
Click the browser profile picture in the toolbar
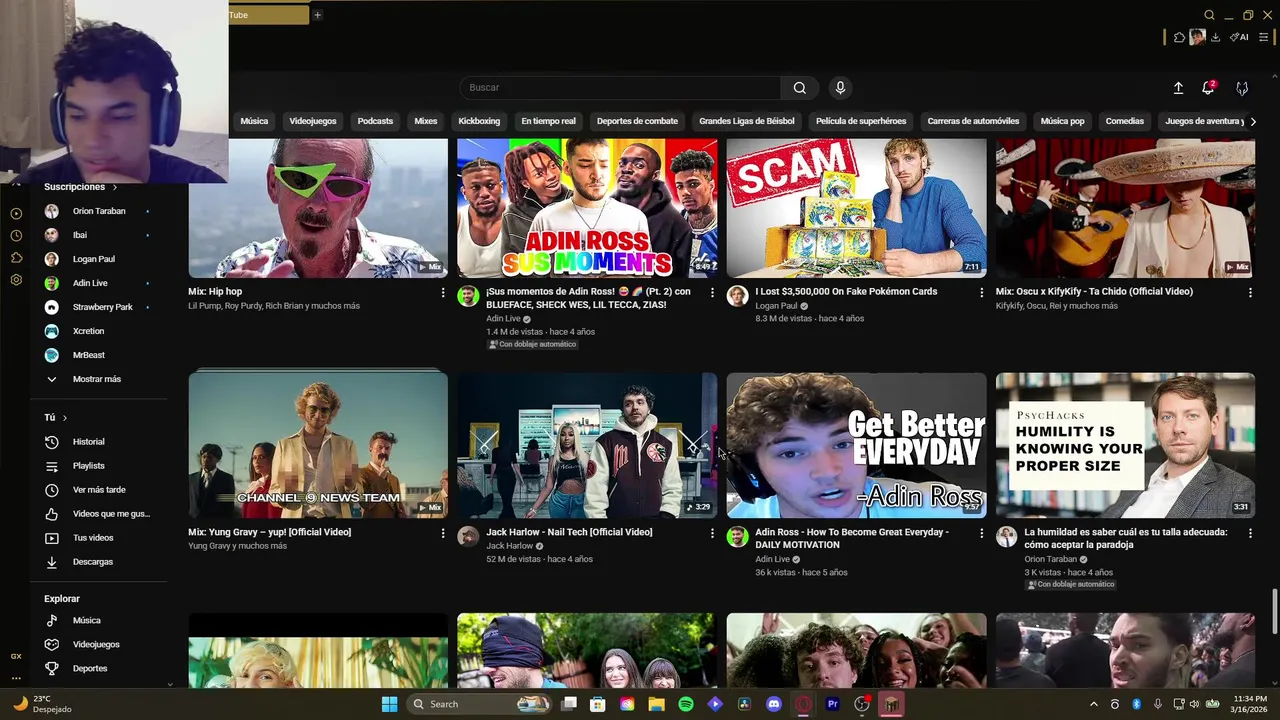[x=1197, y=37]
